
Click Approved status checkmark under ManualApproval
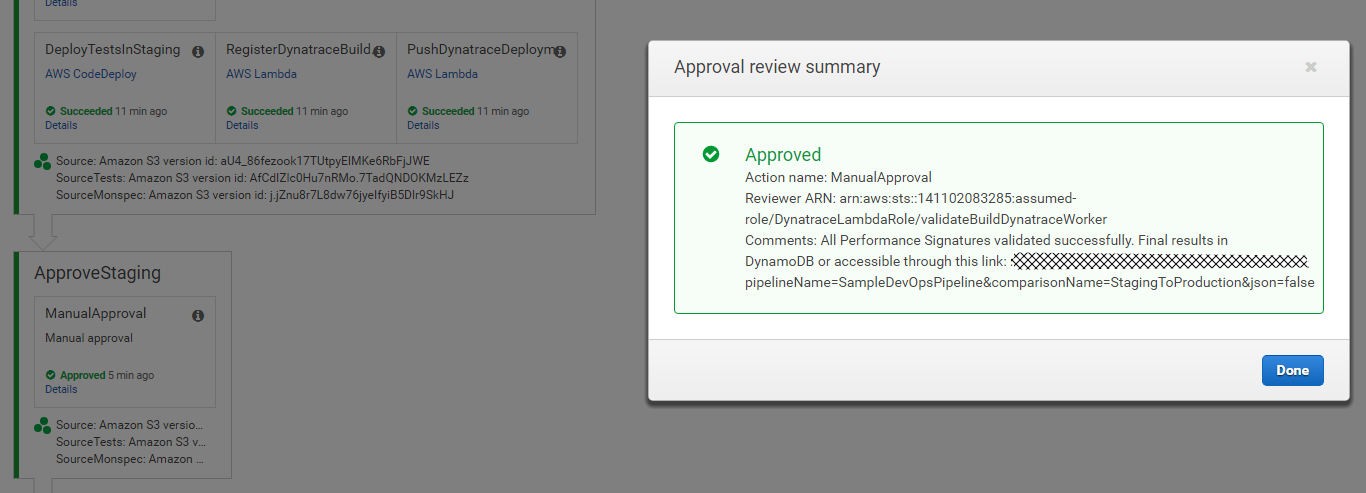(51, 375)
